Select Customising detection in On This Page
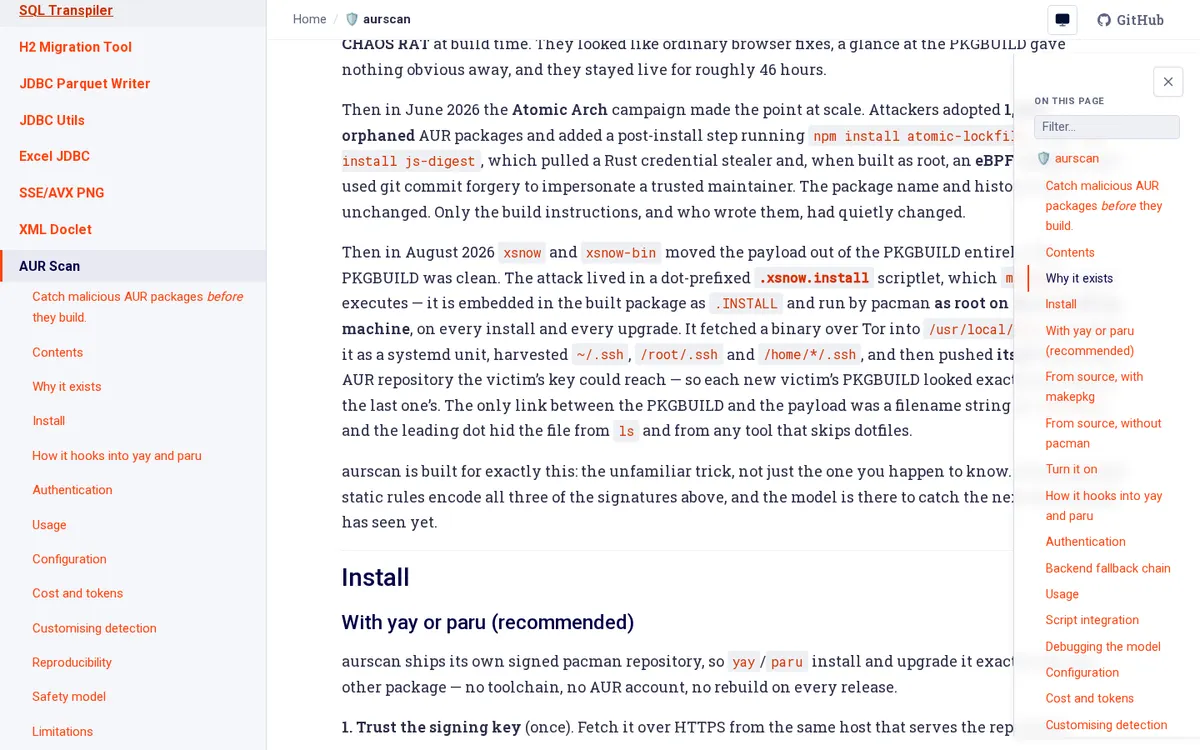Viewport: 1200px width, 750px height. [x=1106, y=725]
